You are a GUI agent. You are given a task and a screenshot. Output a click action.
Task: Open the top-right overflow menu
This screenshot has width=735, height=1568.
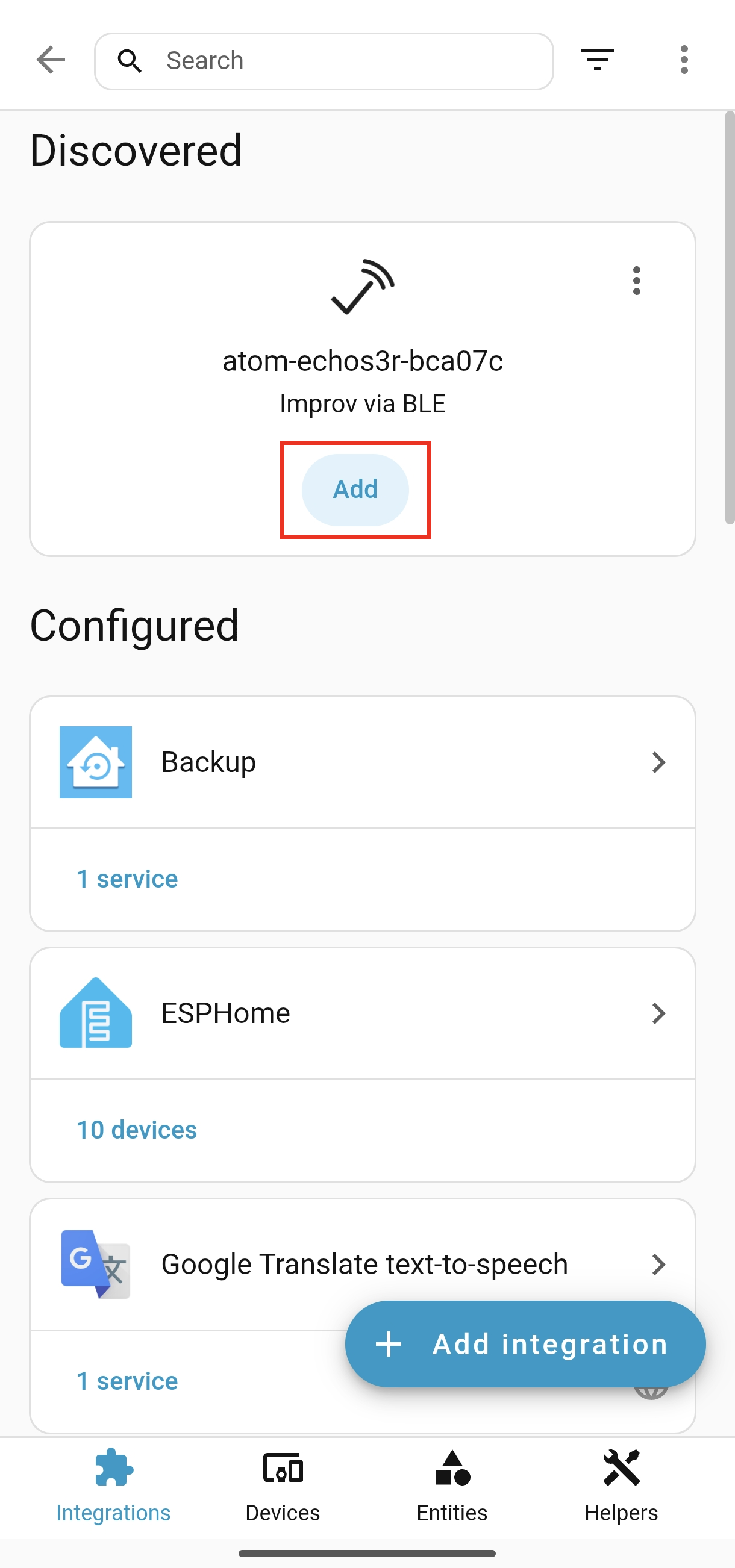tap(684, 60)
